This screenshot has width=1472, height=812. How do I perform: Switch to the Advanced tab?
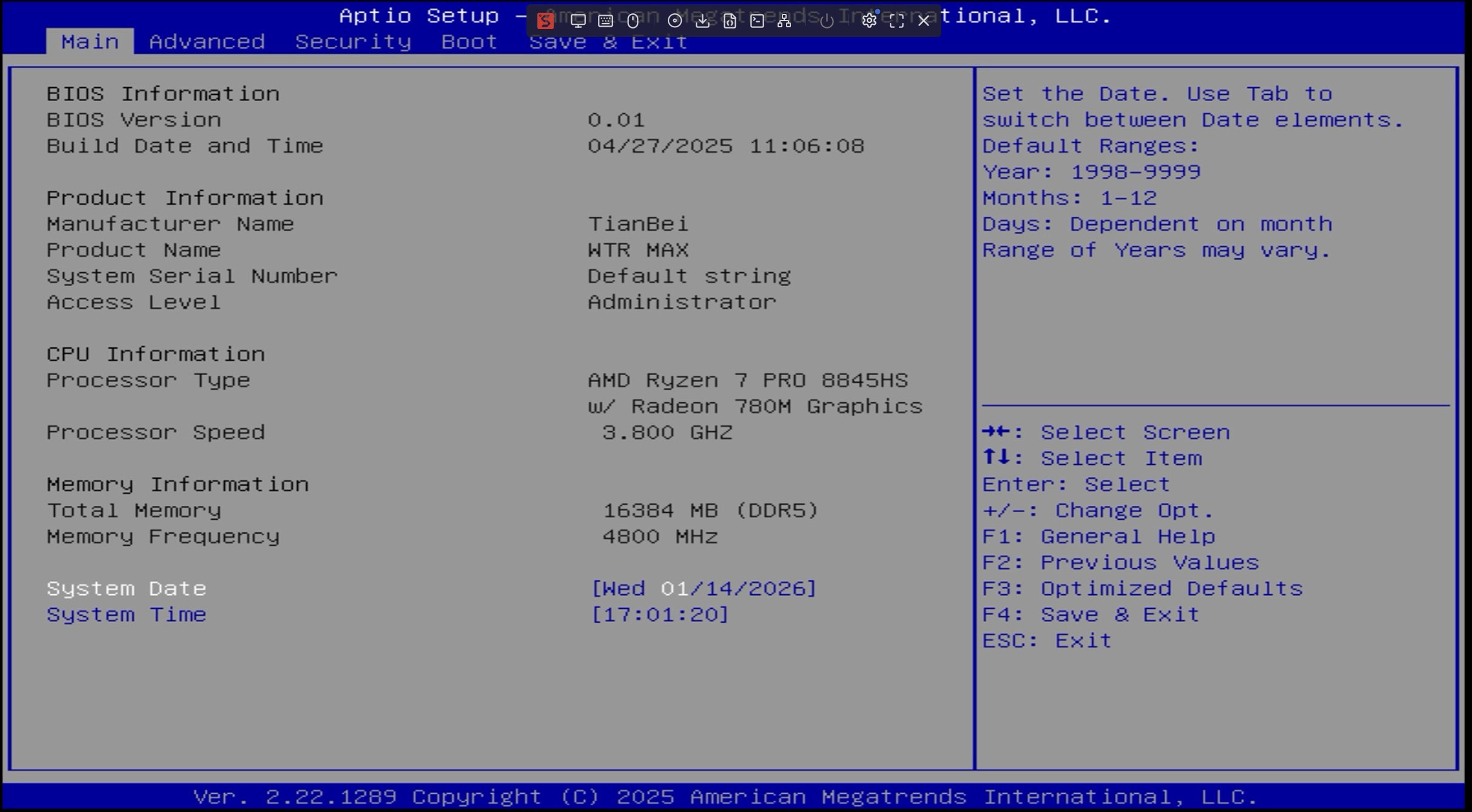click(207, 42)
